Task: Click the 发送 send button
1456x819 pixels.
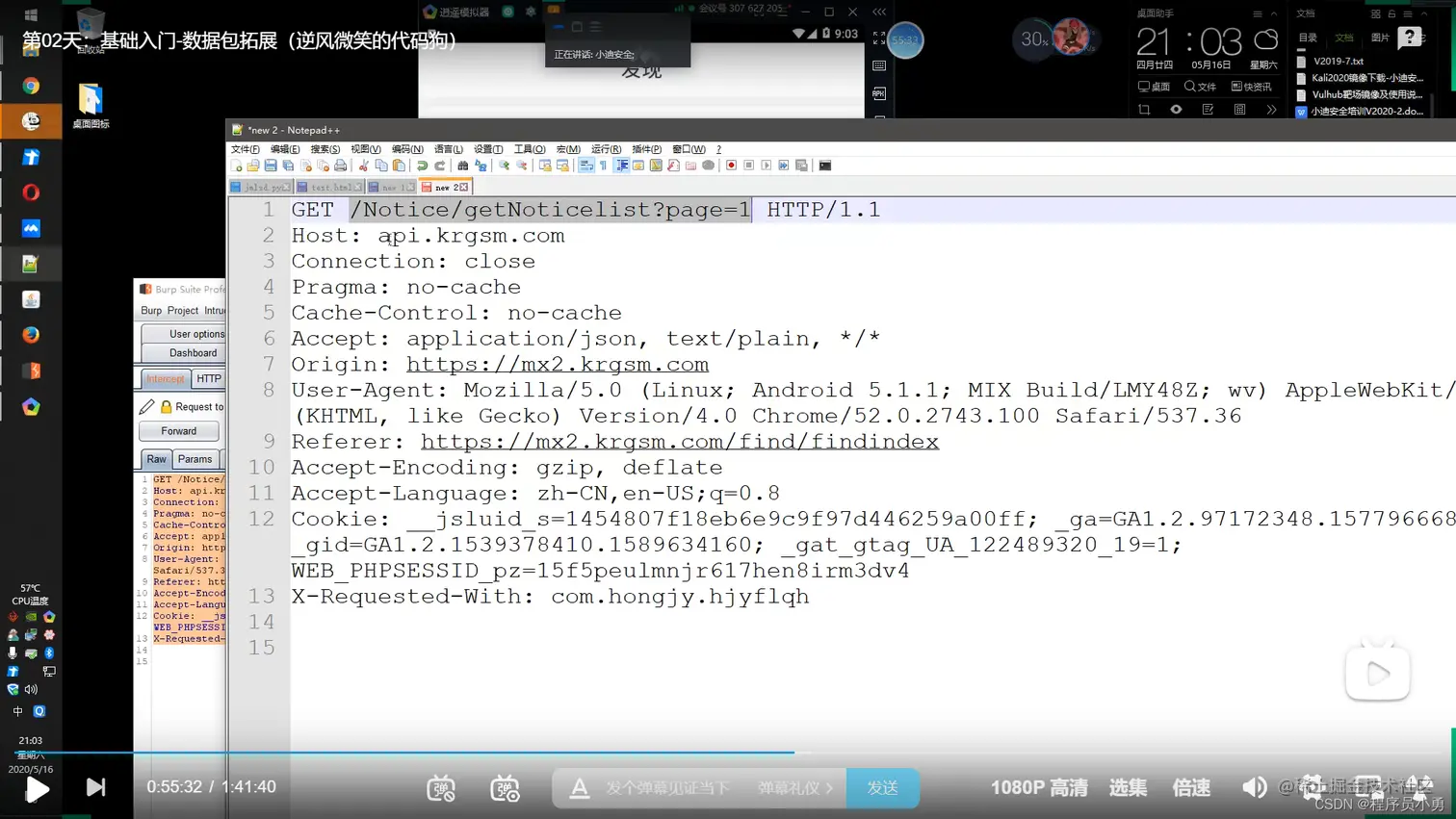Action: [882, 788]
